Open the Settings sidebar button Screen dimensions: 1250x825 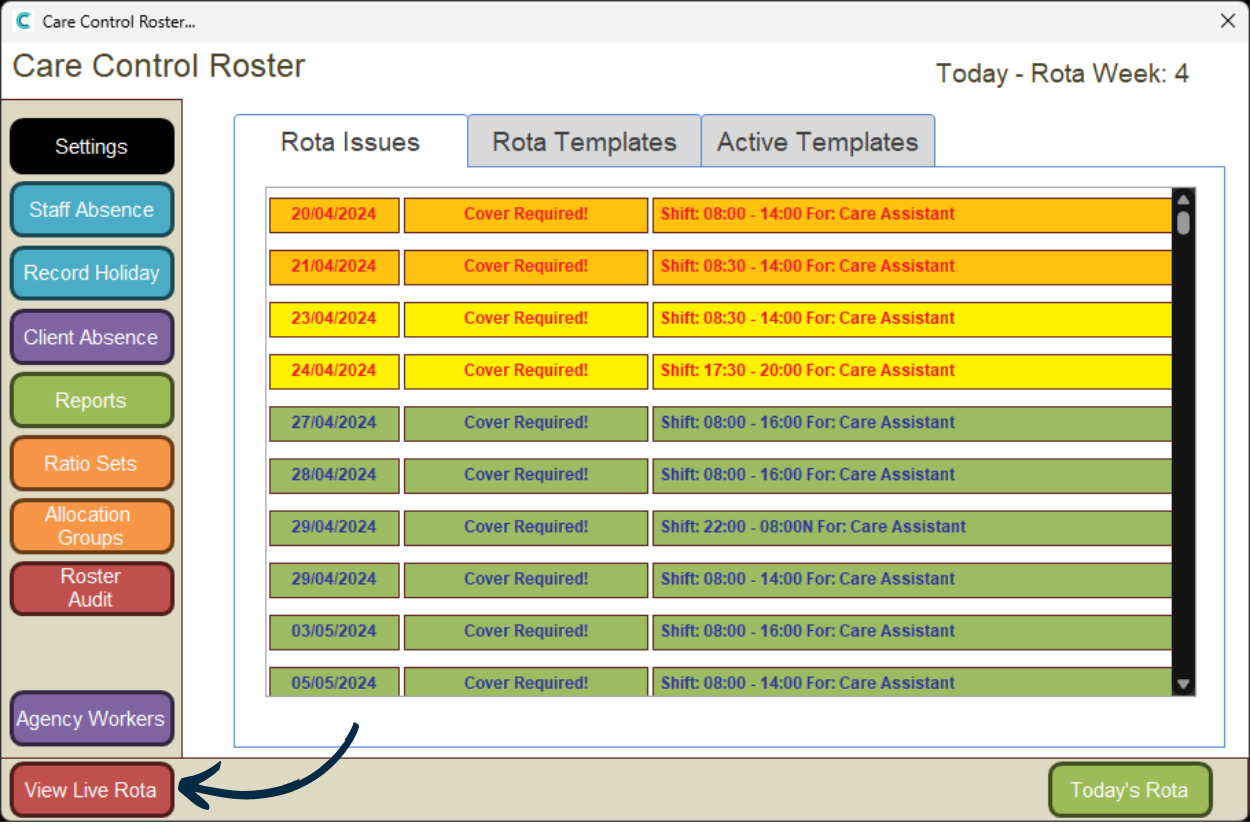[91, 147]
